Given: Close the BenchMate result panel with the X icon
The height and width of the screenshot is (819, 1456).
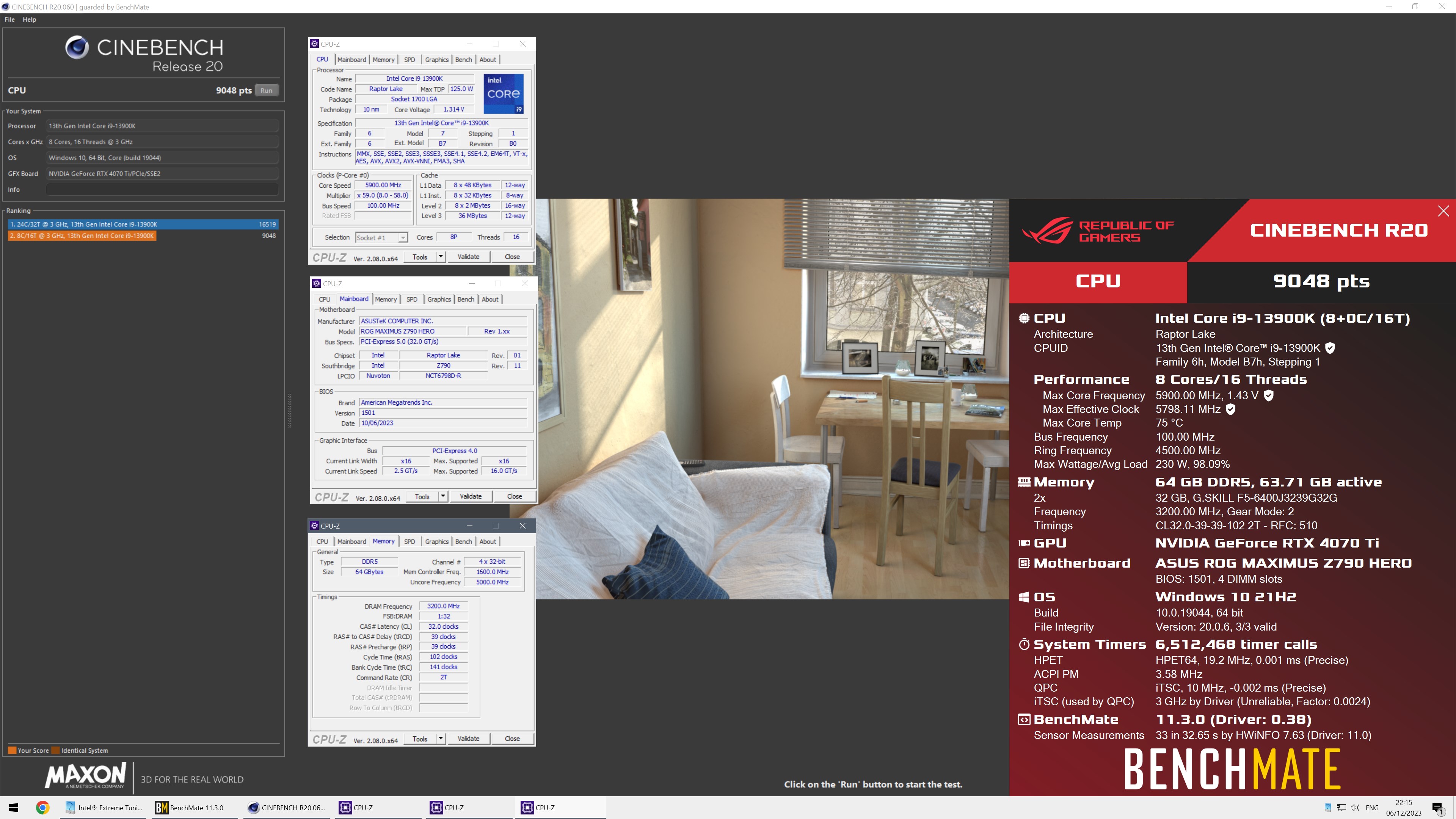Looking at the screenshot, I should pyautogui.click(x=1443, y=211).
